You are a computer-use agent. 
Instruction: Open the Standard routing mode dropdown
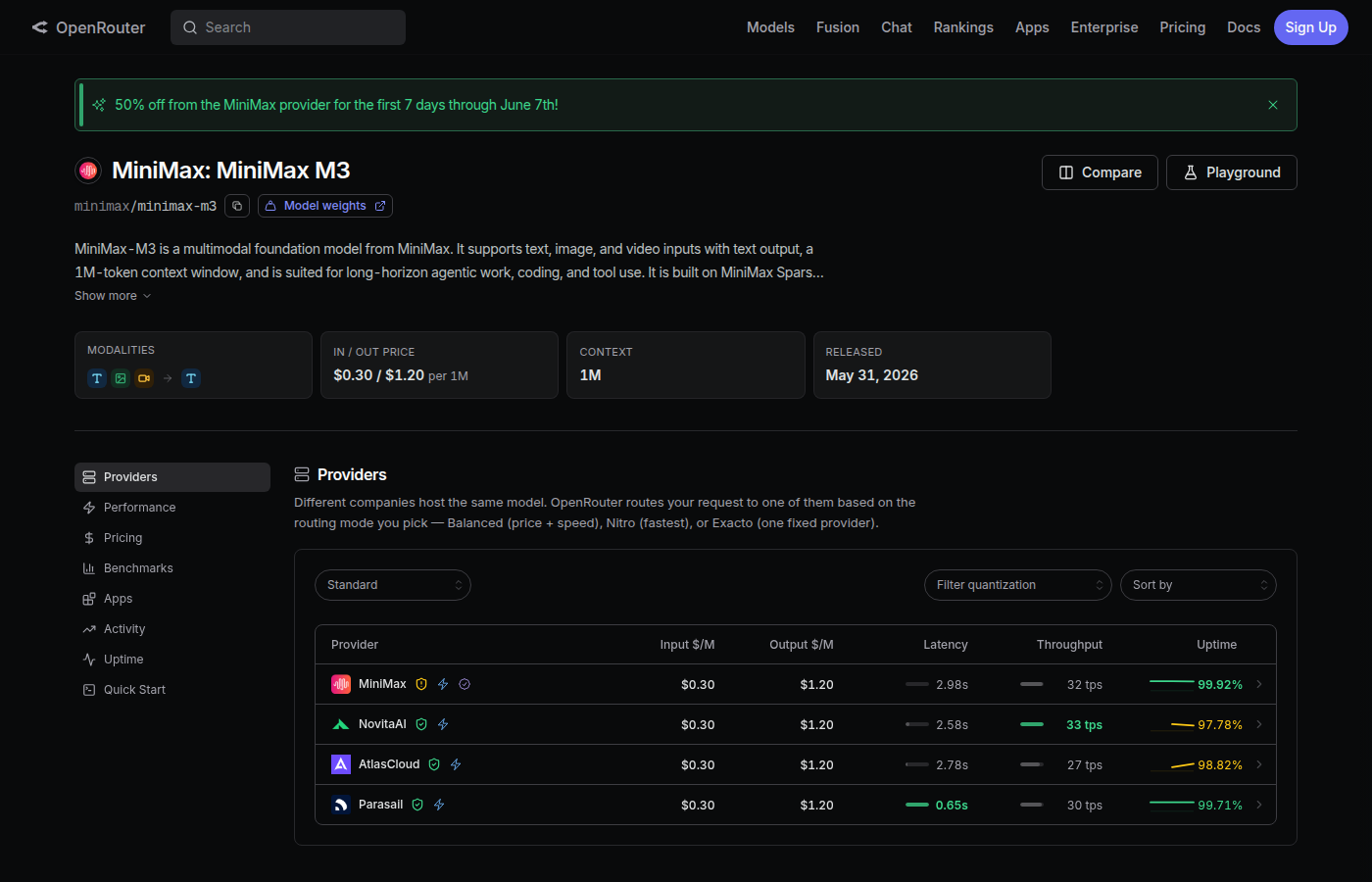click(x=393, y=585)
